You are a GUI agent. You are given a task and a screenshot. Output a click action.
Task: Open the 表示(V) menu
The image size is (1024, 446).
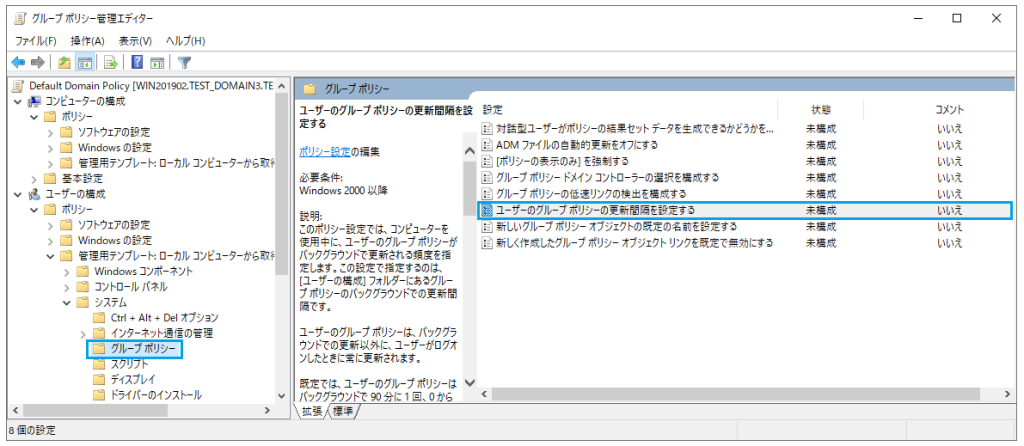(135, 40)
